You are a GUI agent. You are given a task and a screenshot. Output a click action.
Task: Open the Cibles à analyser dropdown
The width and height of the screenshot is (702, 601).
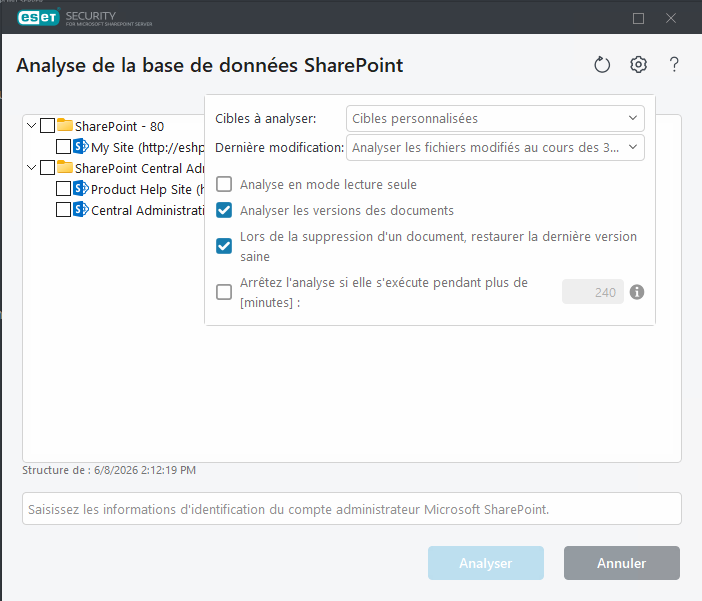(495, 119)
